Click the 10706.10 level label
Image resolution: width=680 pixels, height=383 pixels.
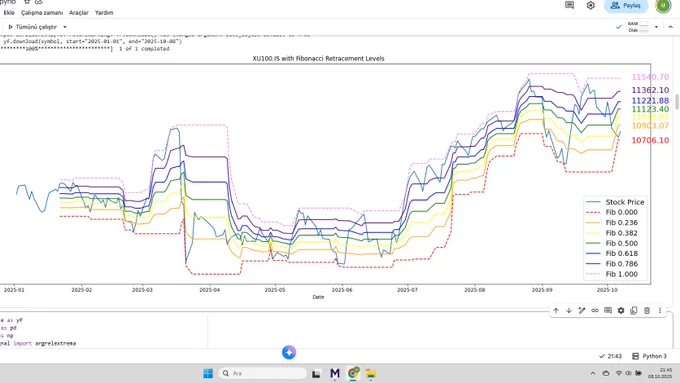click(650, 141)
